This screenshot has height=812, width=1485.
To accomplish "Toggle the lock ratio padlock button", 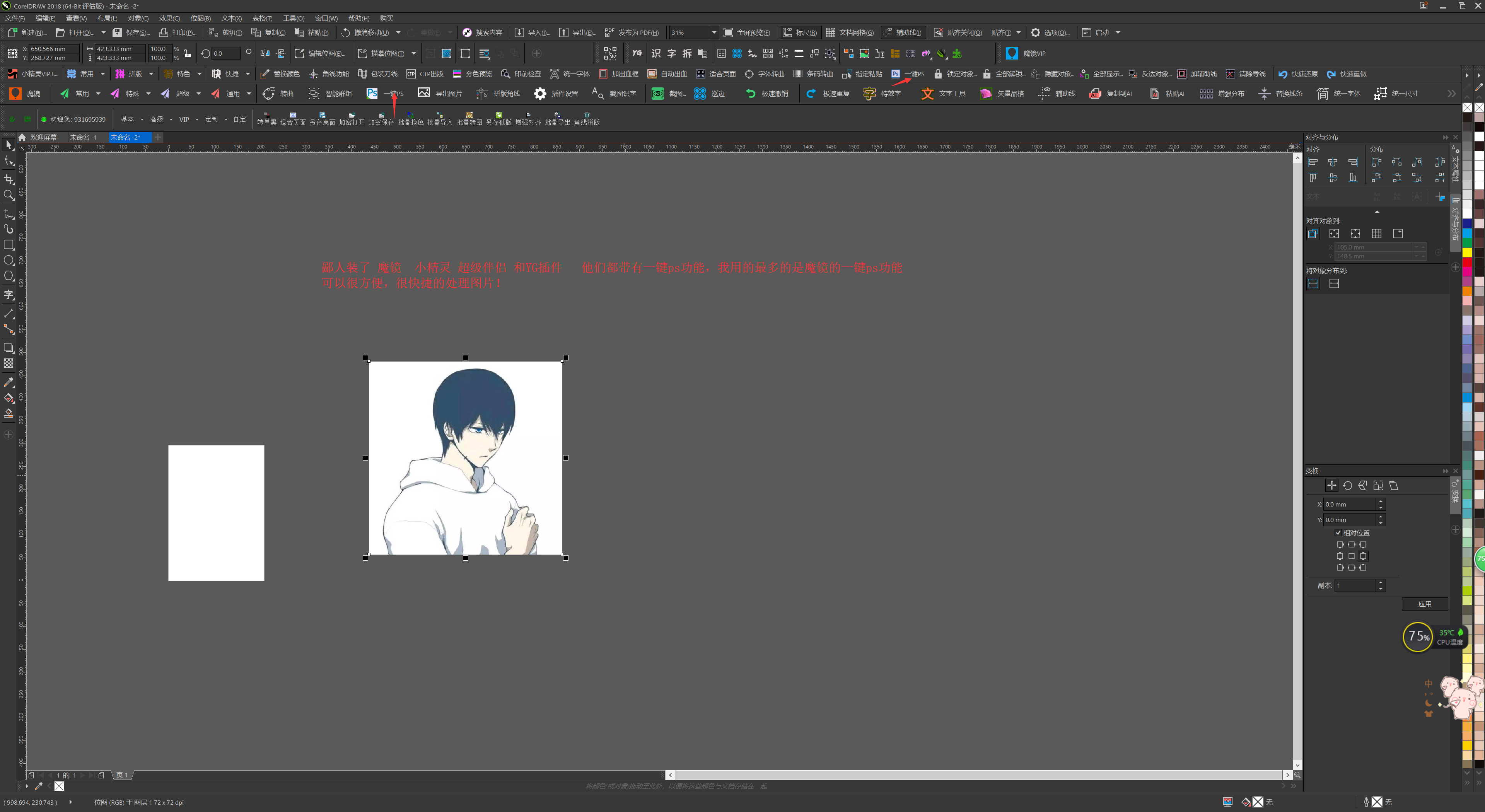I will [187, 54].
